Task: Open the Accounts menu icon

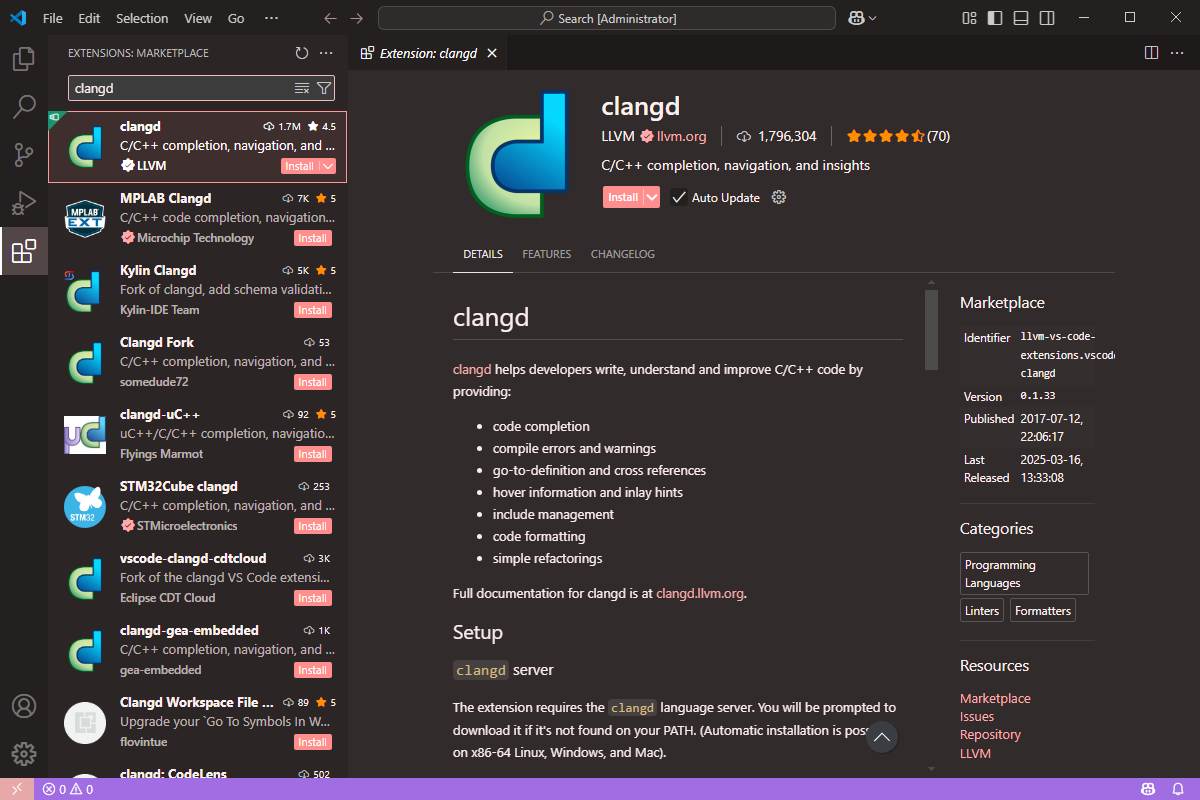Action: point(23,706)
